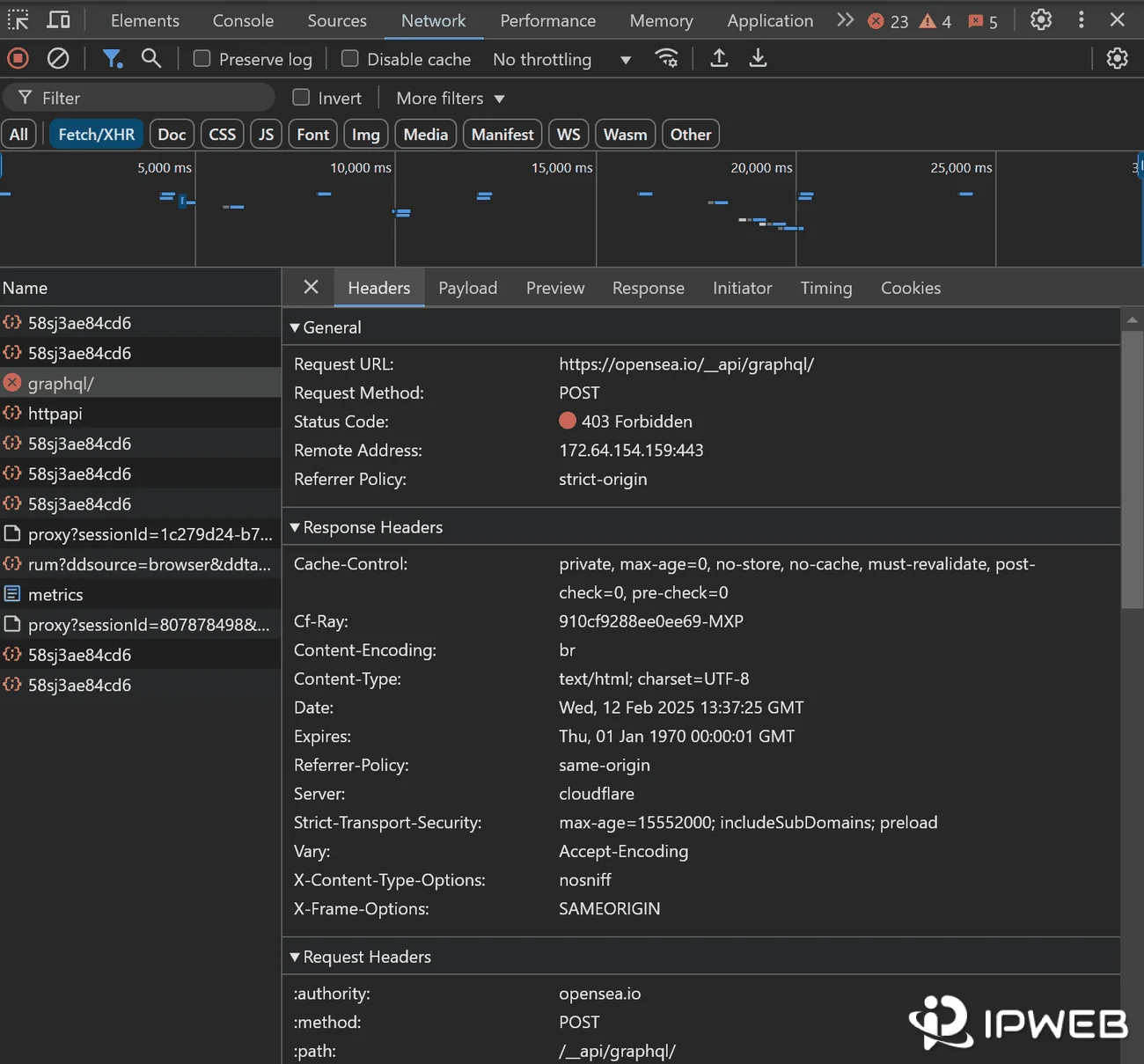
Task: Toggle the CSS type filter
Action: coord(222,134)
